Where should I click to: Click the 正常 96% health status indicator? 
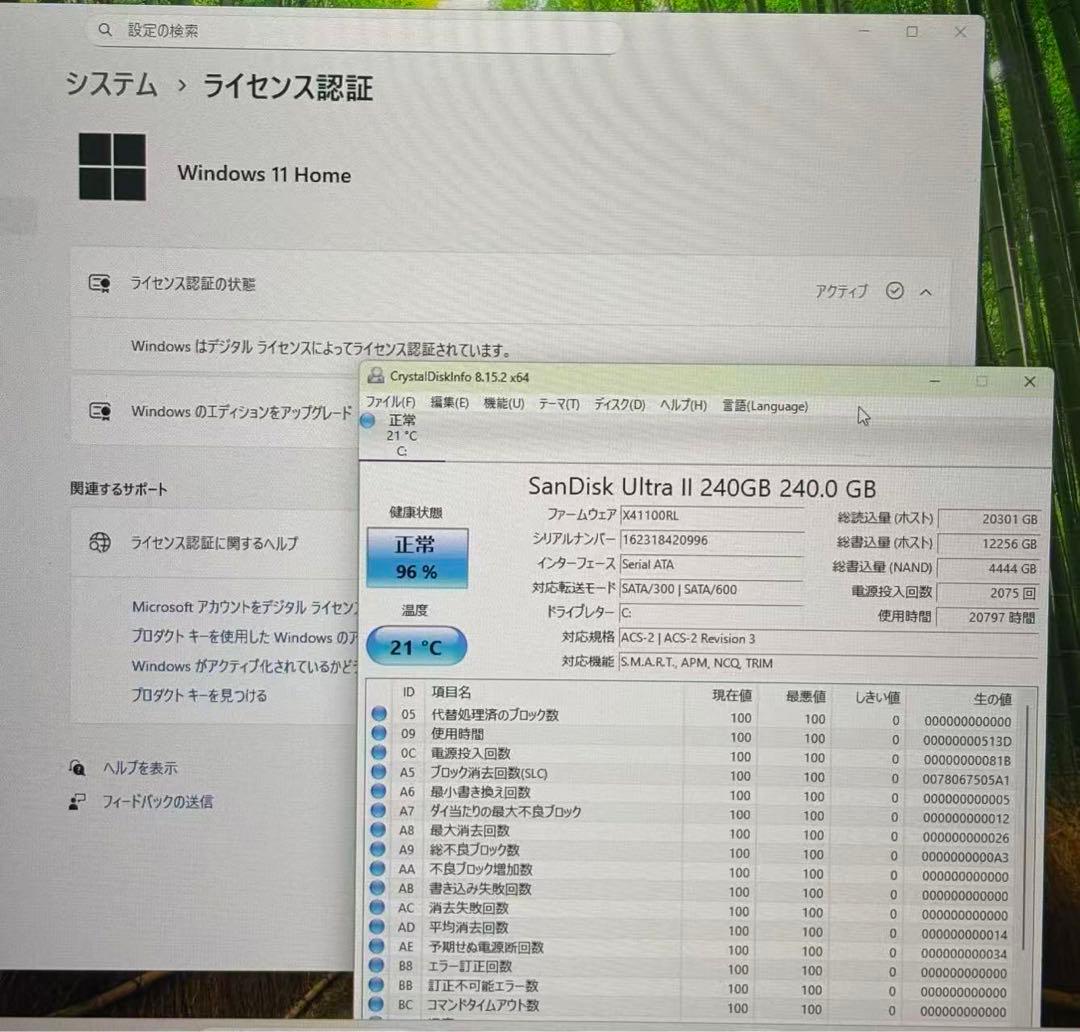(416, 555)
